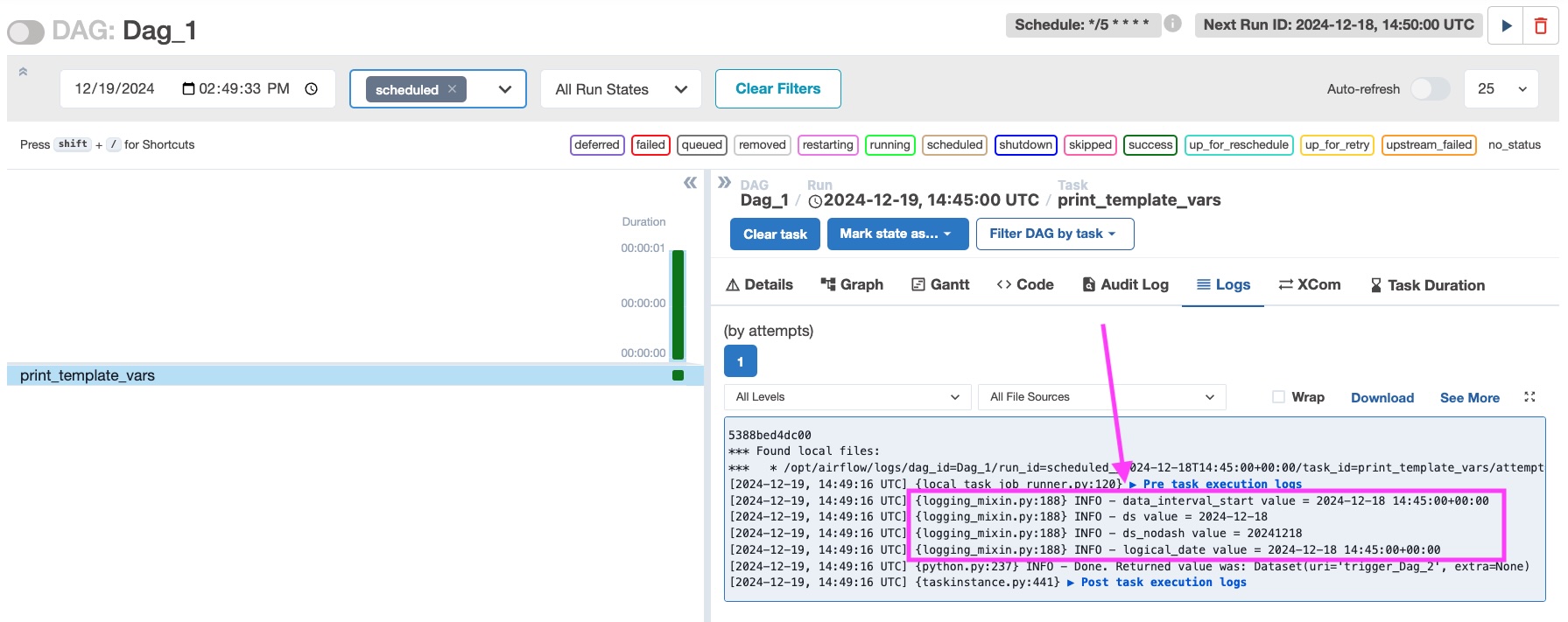Collapse the filters bar with the up chevron
The width and height of the screenshot is (1568, 622).
[x=23, y=72]
